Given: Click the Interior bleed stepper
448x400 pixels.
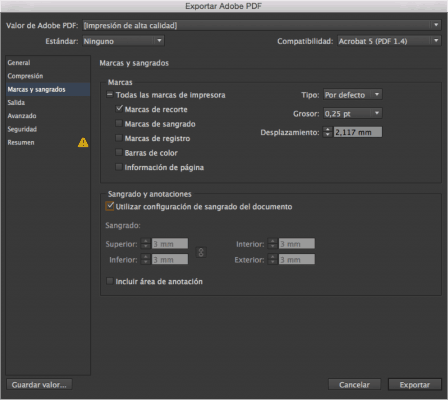Looking at the screenshot, I should tap(273, 244).
